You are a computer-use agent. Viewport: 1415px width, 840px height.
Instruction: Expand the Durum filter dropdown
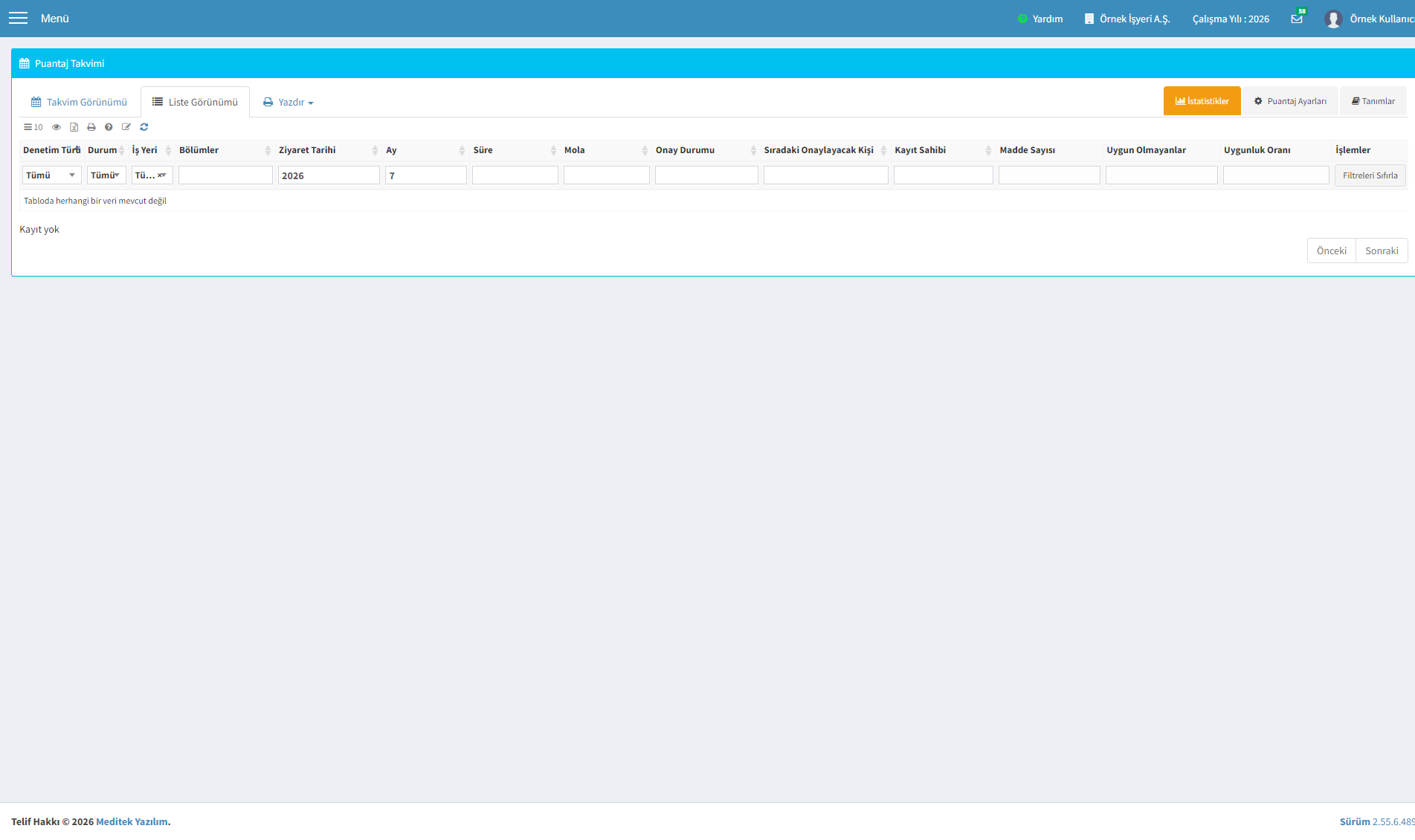coord(106,175)
